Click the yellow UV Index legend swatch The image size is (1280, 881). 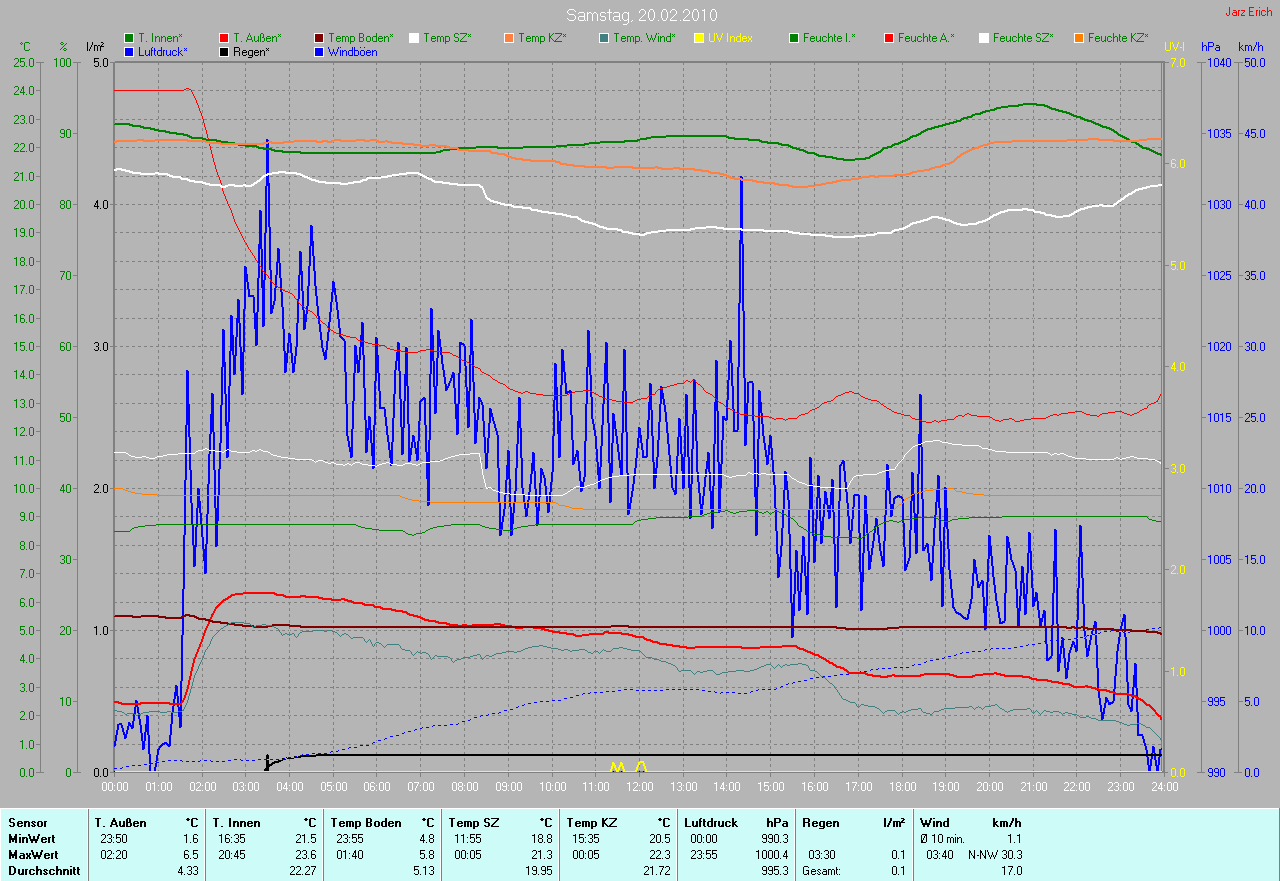699,38
